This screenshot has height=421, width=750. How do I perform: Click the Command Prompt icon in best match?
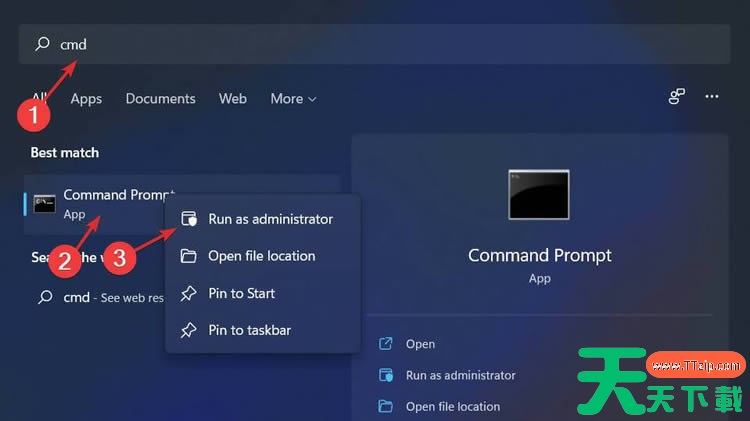pos(44,204)
